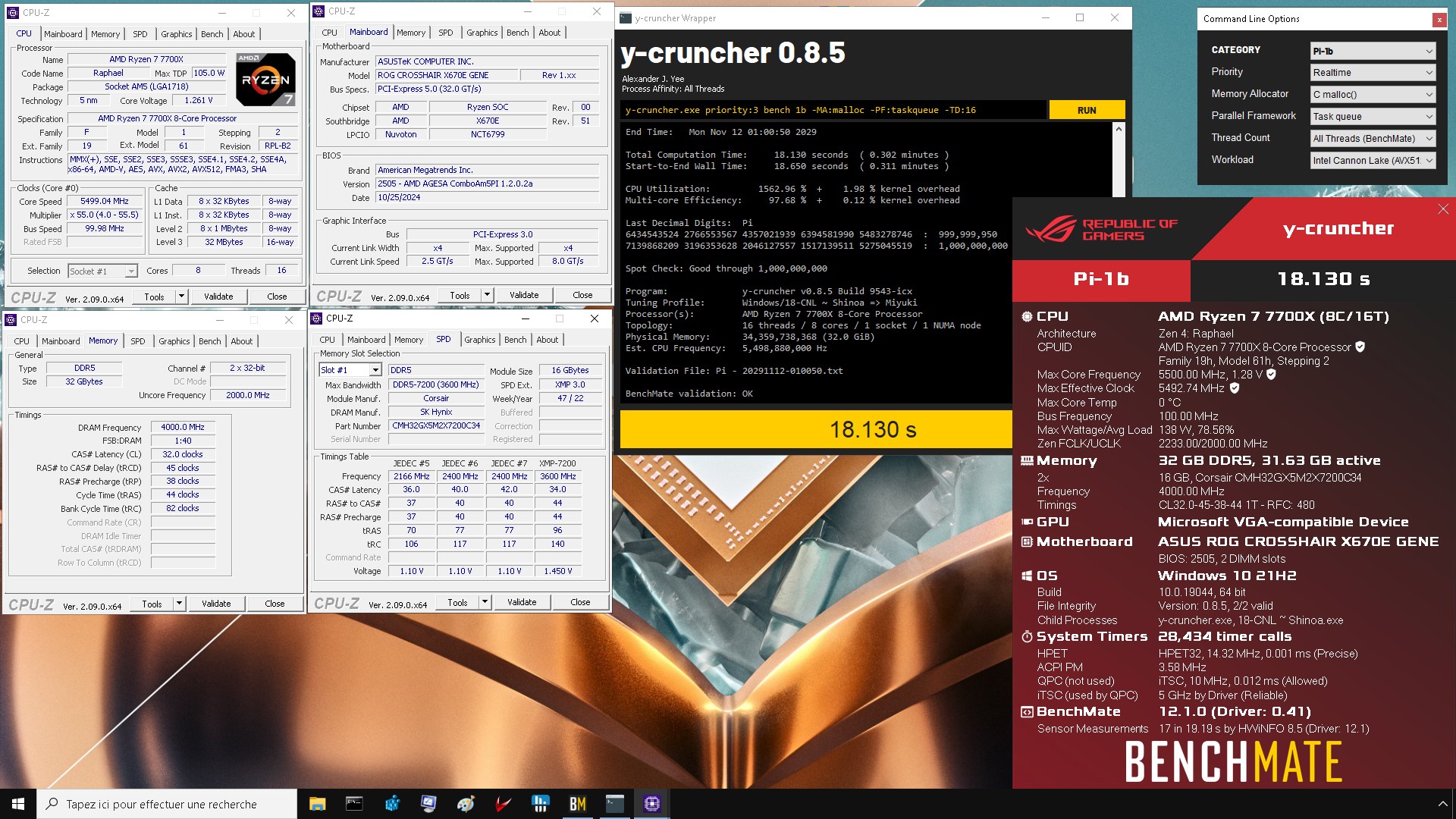
Task: Expand Tools arrow in CPU-Z Mainboard window
Action: [x=487, y=295]
